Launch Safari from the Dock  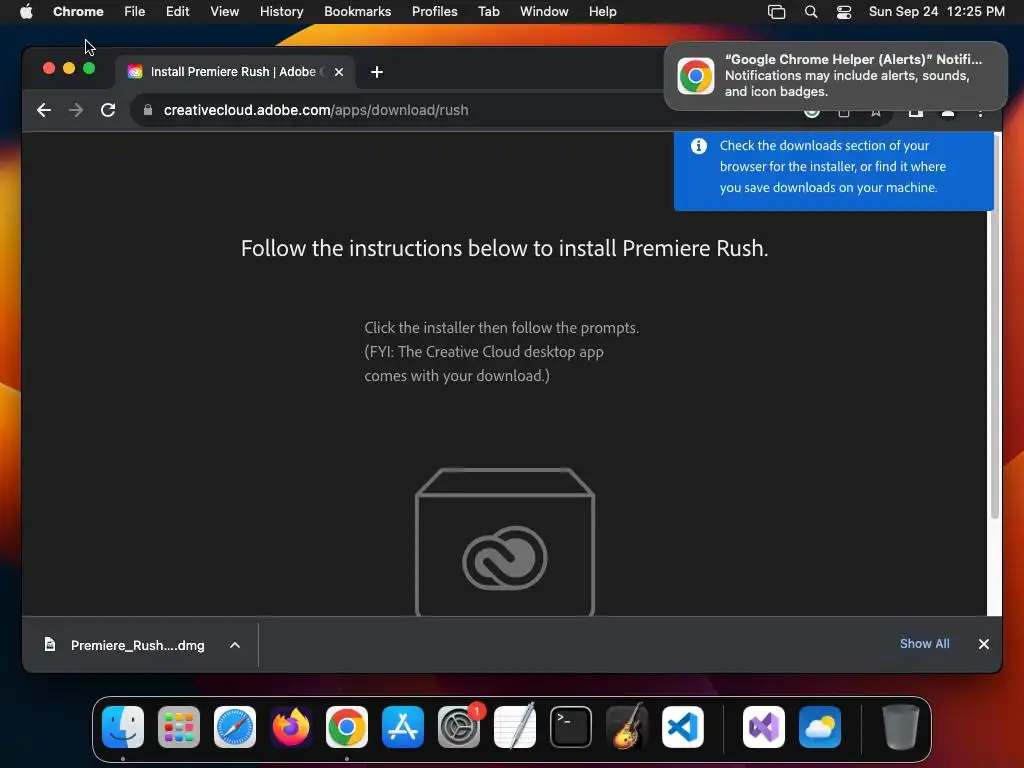pos(235,727)
